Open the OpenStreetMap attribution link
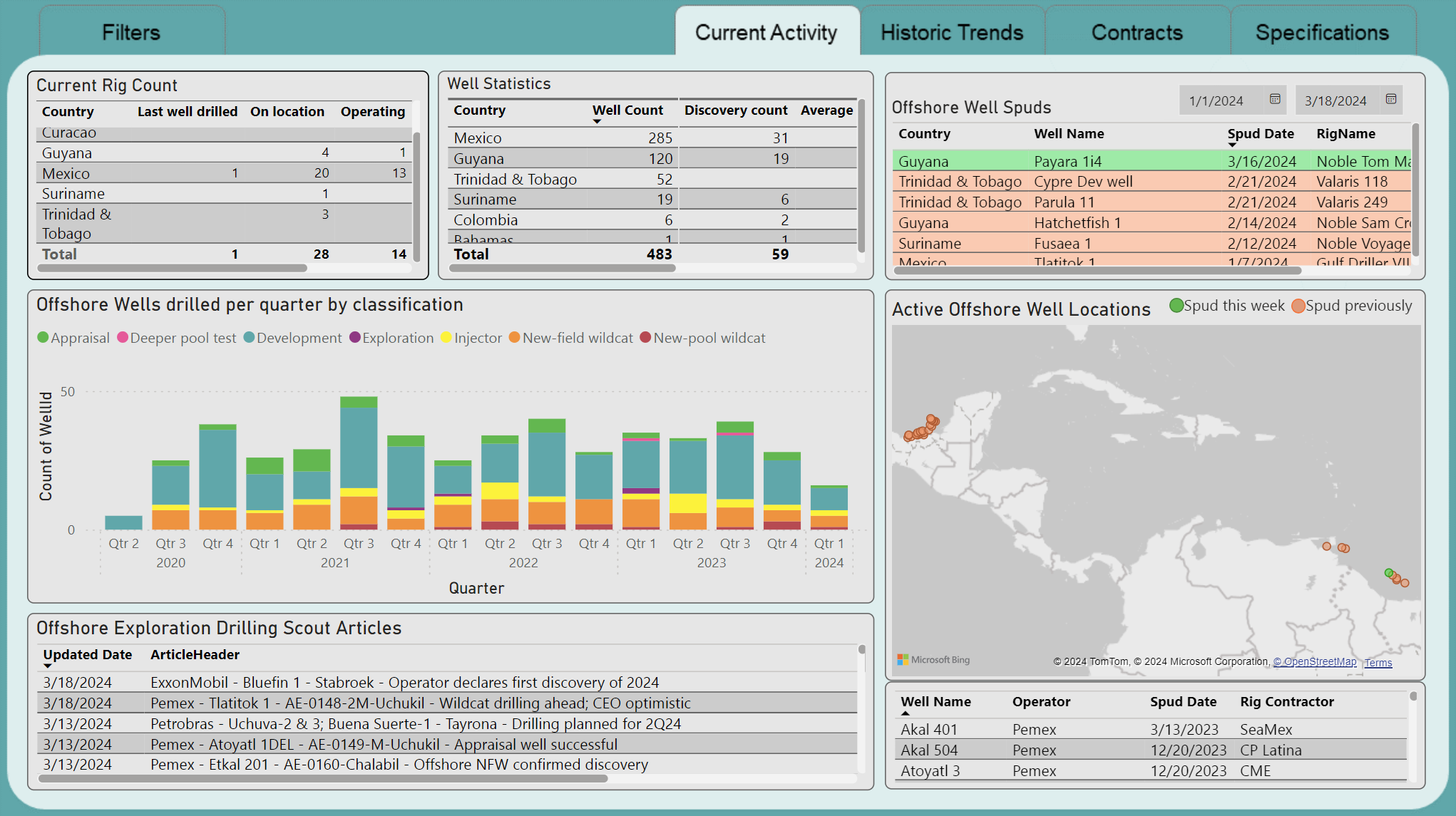The image size is (1456, 816). 1315,662
